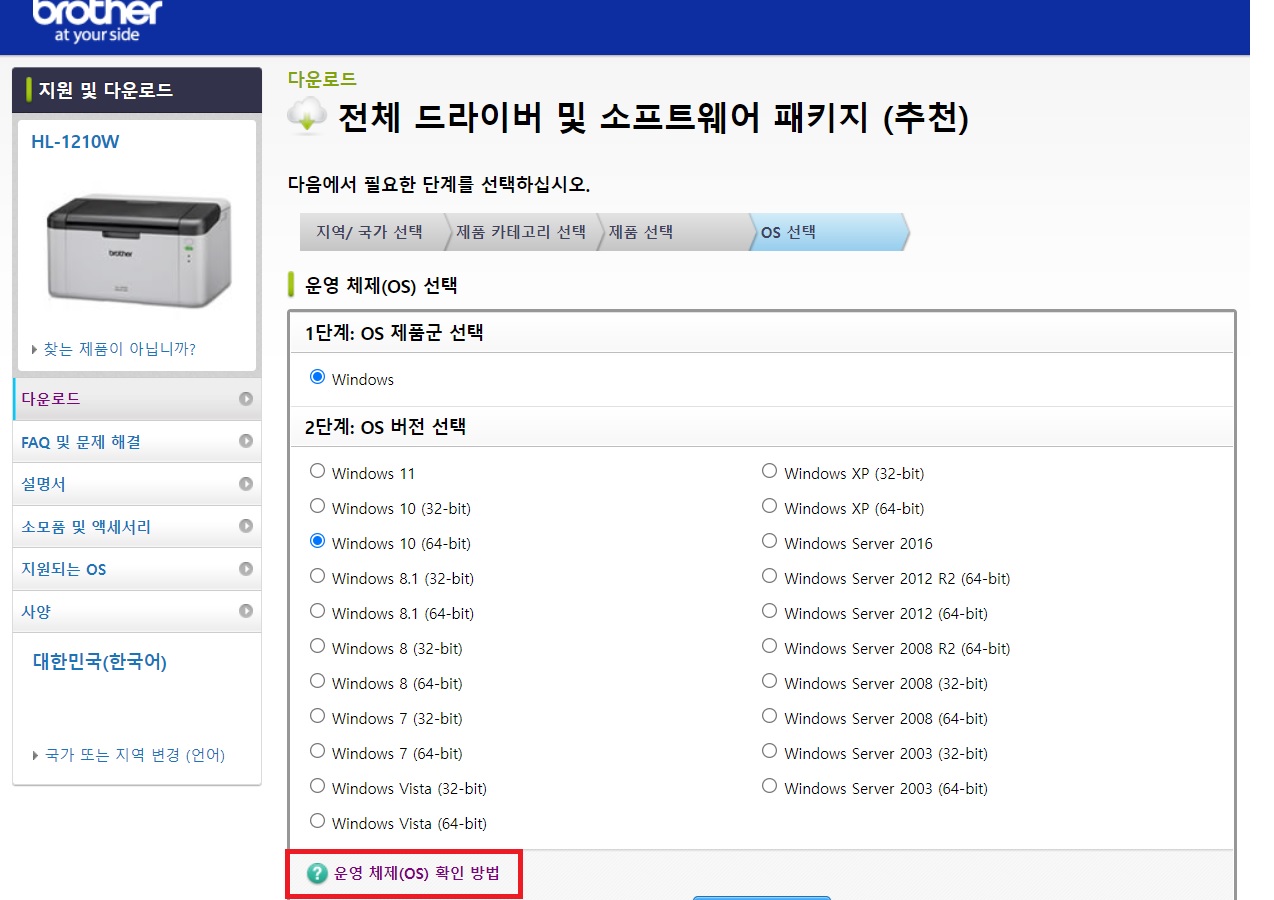The image size is (1274, 900).
Task: Click the arrow icon beside 설명서
Action: tap(246, 484)
